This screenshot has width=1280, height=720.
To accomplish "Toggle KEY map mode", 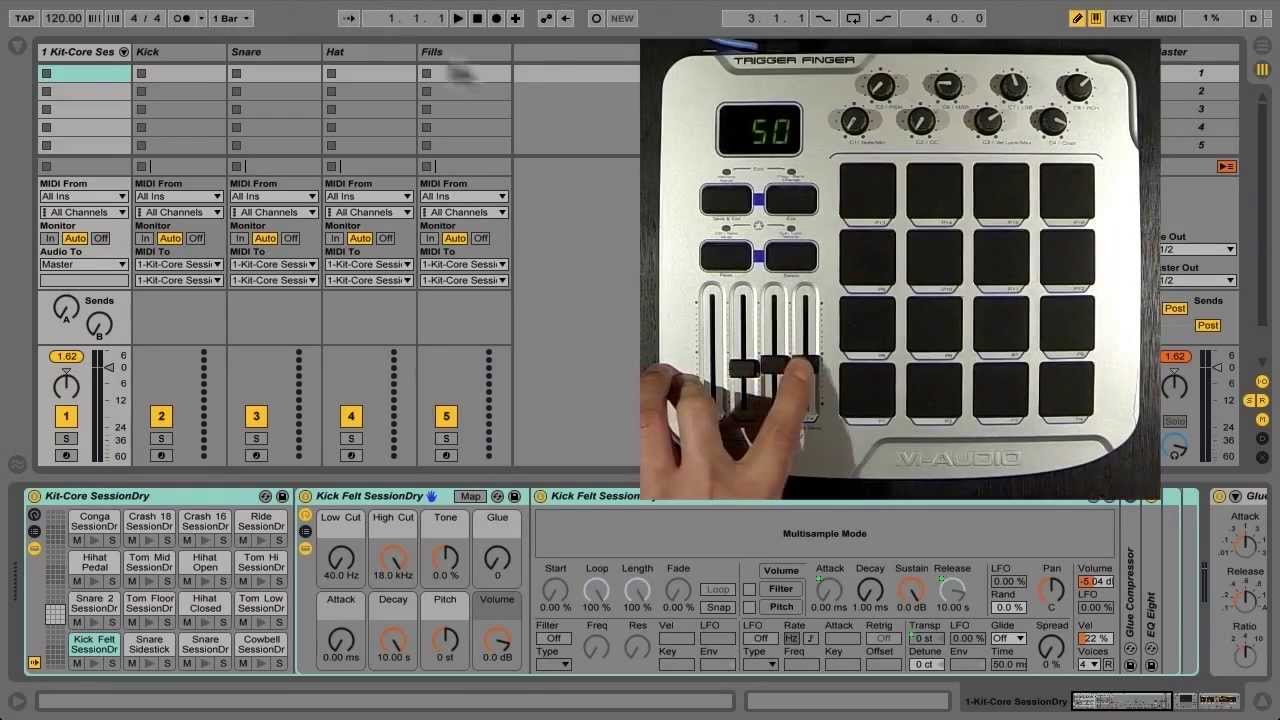I will [1123, 18].
